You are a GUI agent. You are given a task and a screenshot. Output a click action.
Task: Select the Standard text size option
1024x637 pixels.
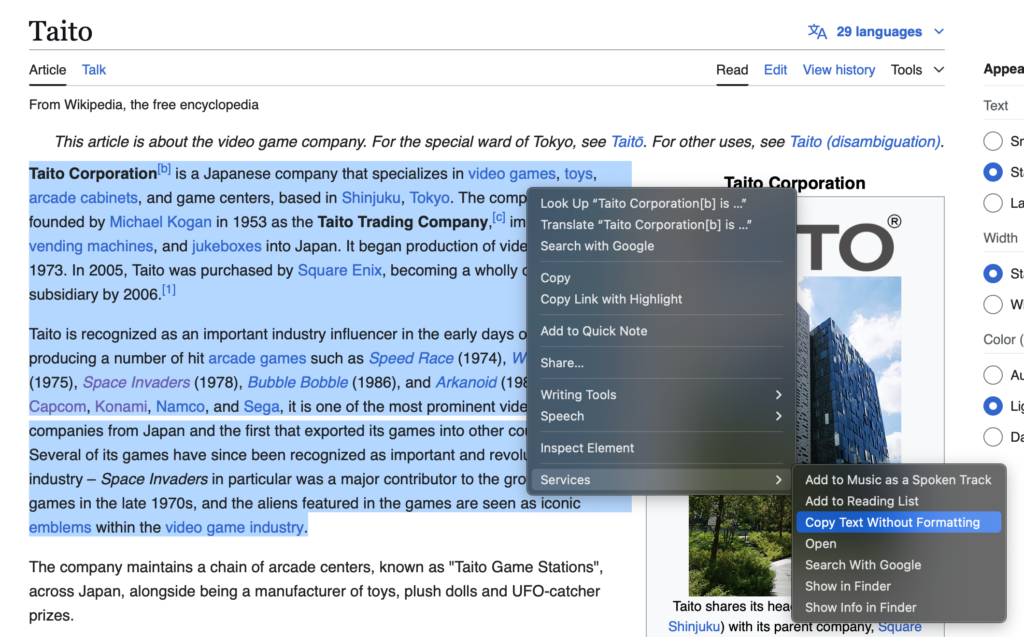992,172
